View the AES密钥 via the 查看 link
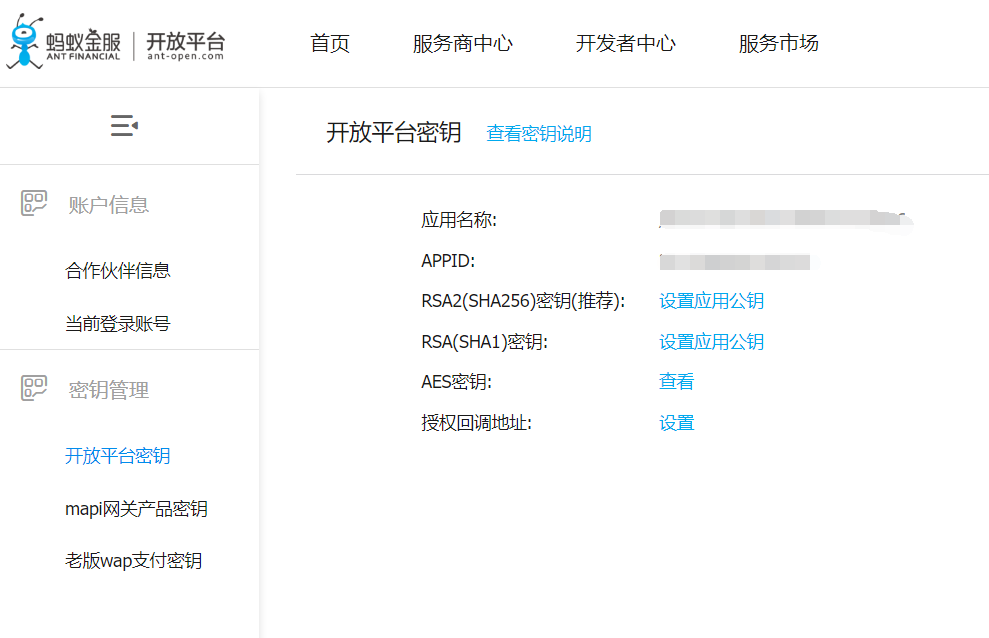 [x=676, y=382]
